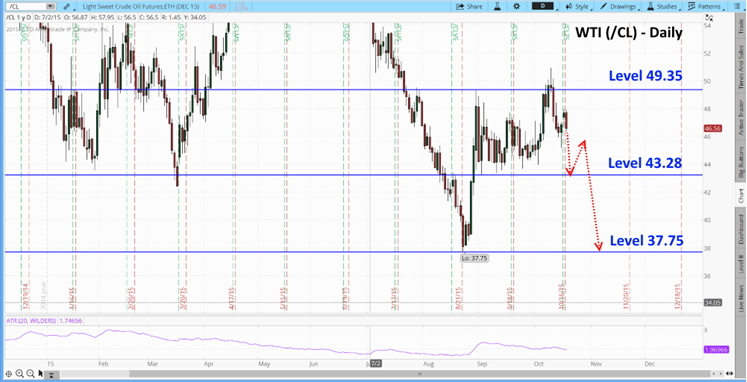
Task: Open the Style menu
Action: point(578,7)
